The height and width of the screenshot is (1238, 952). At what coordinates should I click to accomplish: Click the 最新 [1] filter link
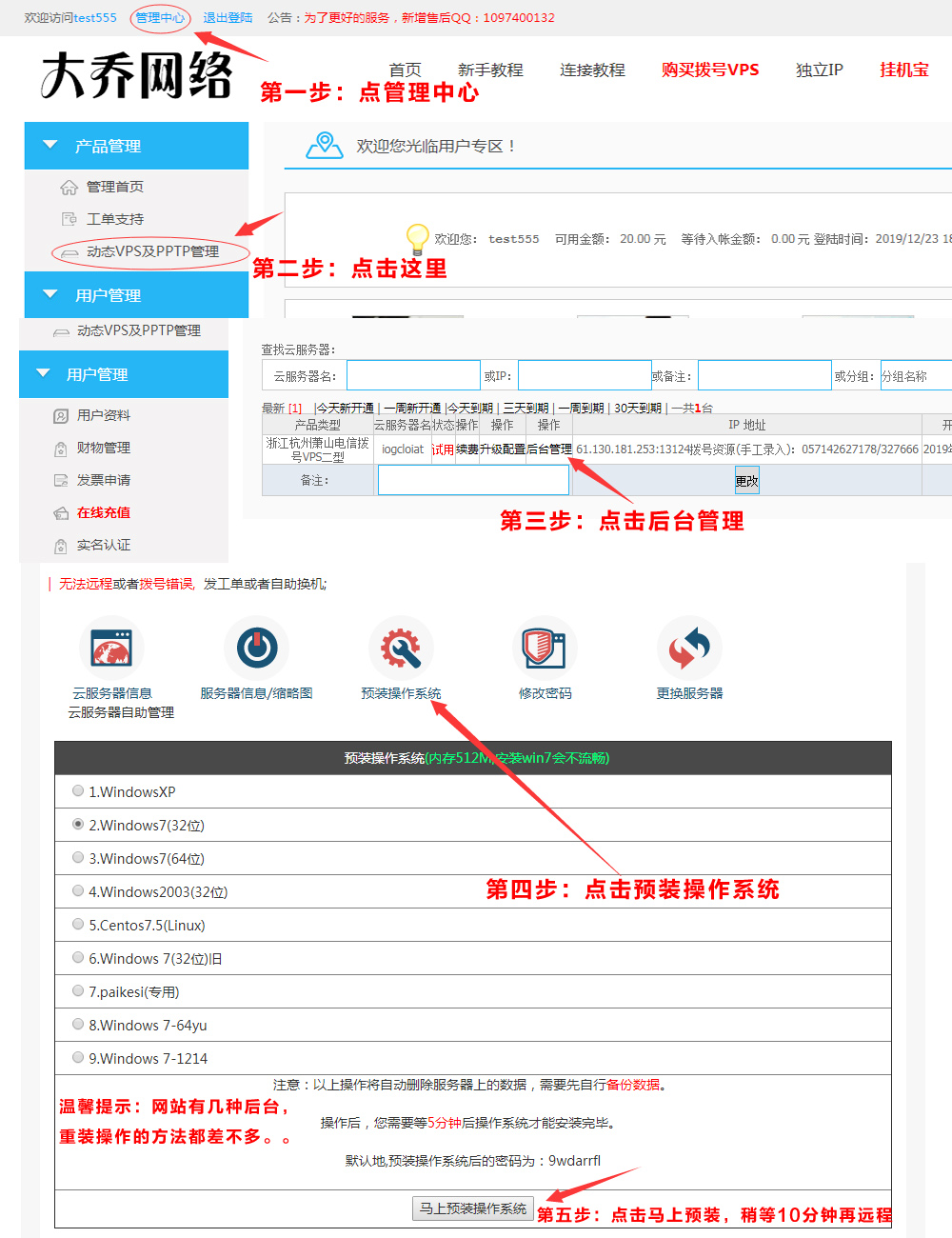coord(282,408)
